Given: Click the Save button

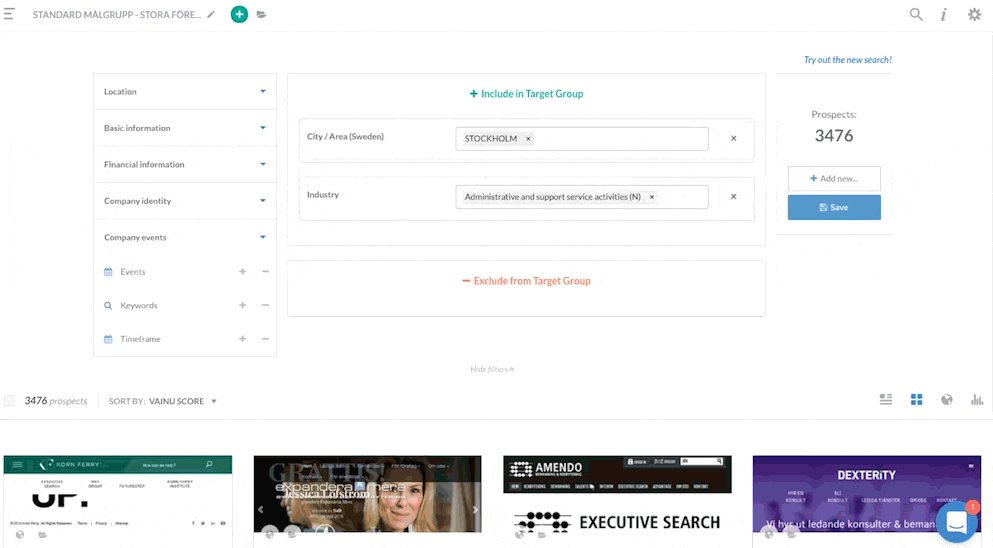Looking at the screenshot, I should (834, 207).
